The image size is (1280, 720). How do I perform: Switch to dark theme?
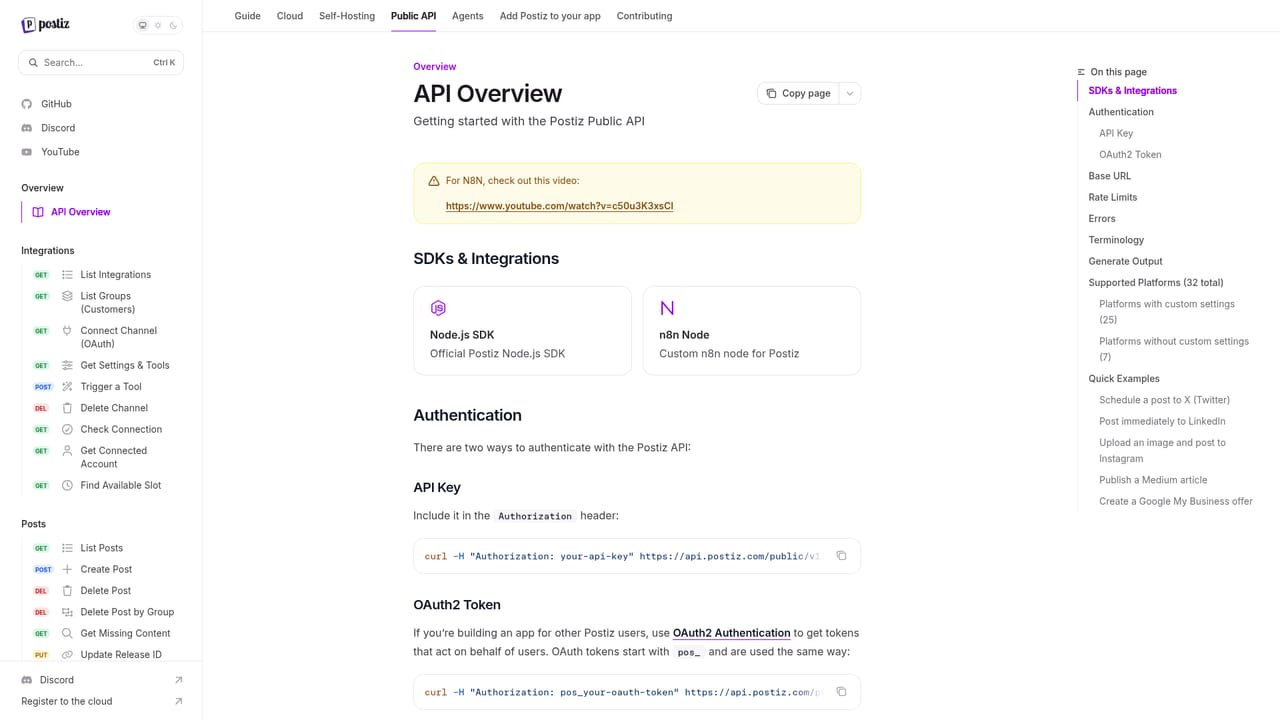[x=173, y=26]
